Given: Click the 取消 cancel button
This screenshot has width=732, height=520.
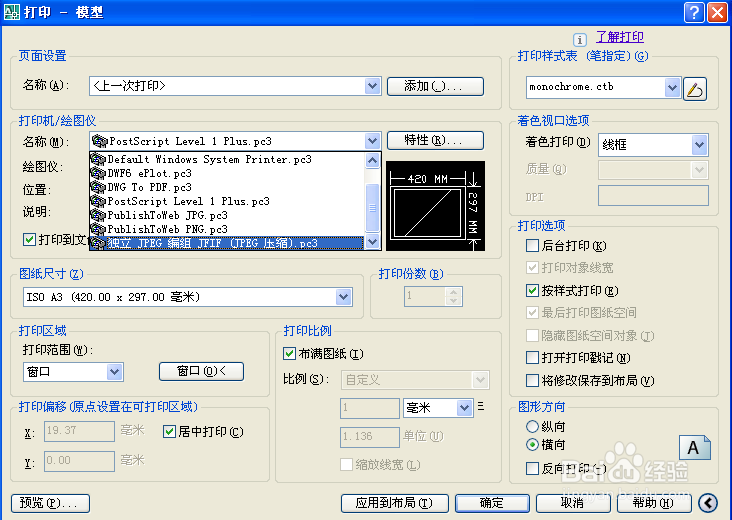Looking at the screenshot, I should [x=573, y=503].
